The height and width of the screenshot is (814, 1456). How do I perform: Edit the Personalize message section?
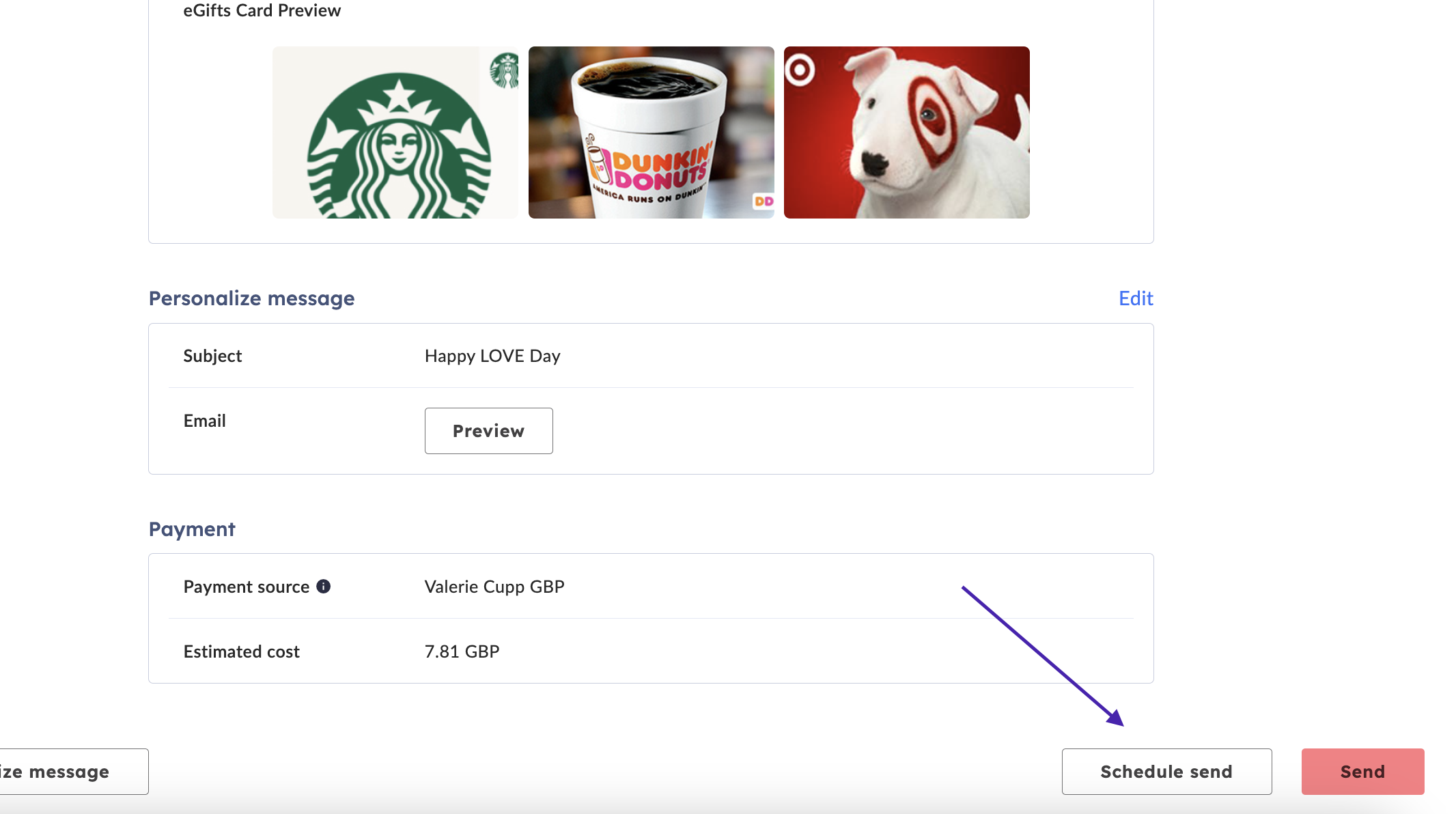click(x=1136, y=298)
